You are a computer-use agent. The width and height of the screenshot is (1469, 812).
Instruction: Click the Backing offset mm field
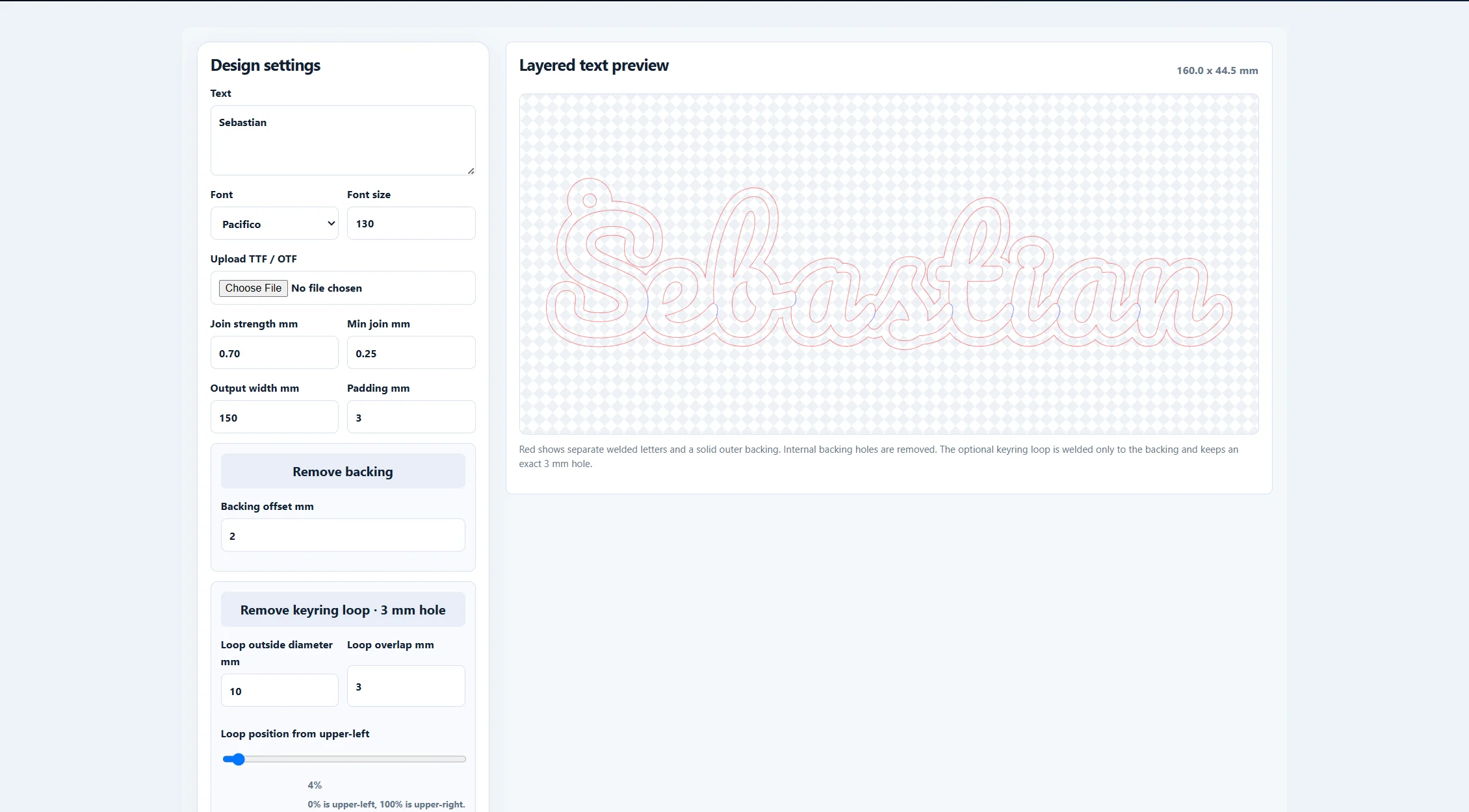(343, 535)
